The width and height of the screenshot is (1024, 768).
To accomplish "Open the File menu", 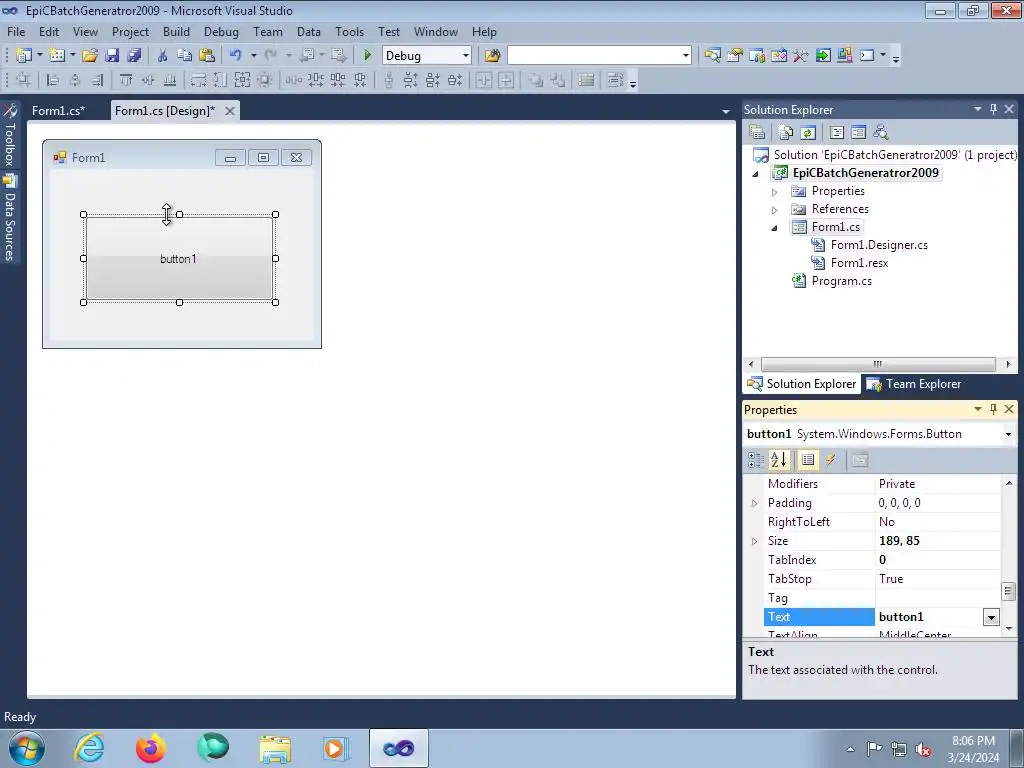I will pos(16,31).
